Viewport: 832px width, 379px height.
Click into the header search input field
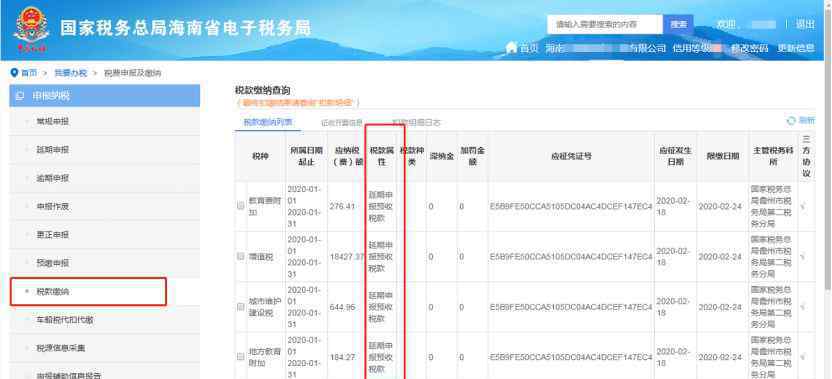point(605,24)
